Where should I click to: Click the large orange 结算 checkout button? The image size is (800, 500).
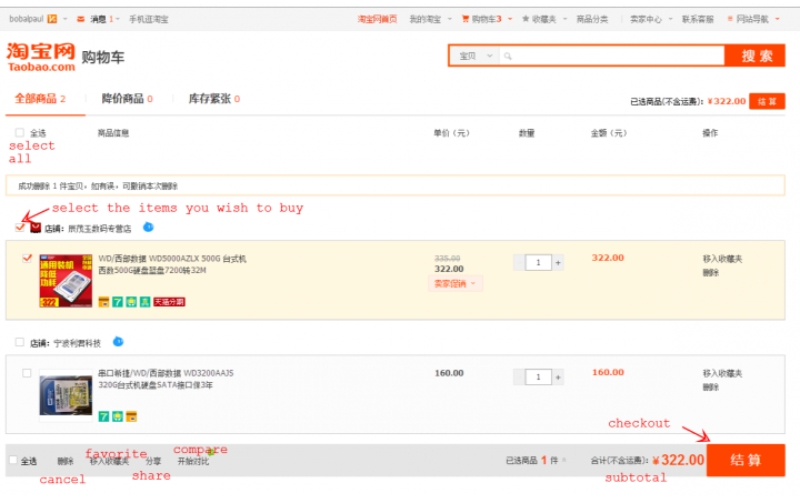click(745, 460)
